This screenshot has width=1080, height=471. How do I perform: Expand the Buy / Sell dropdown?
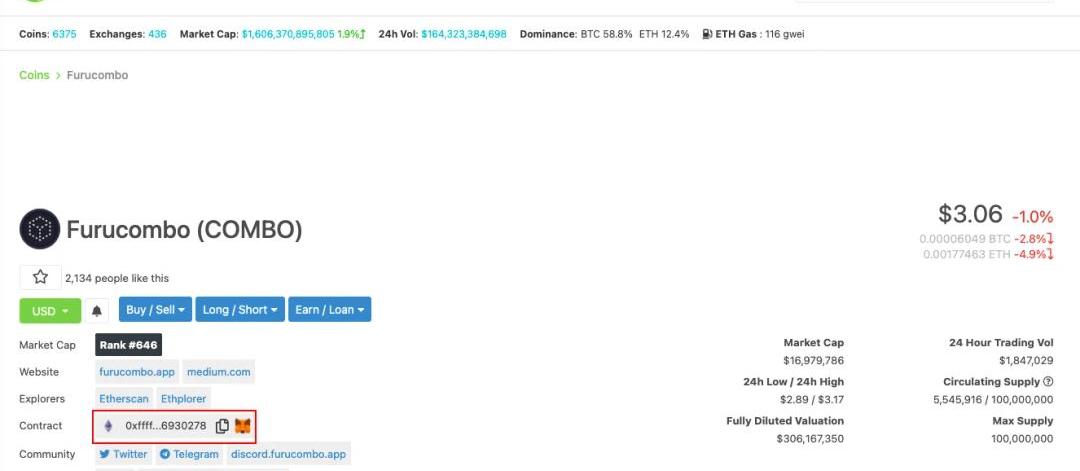[155, 310]
